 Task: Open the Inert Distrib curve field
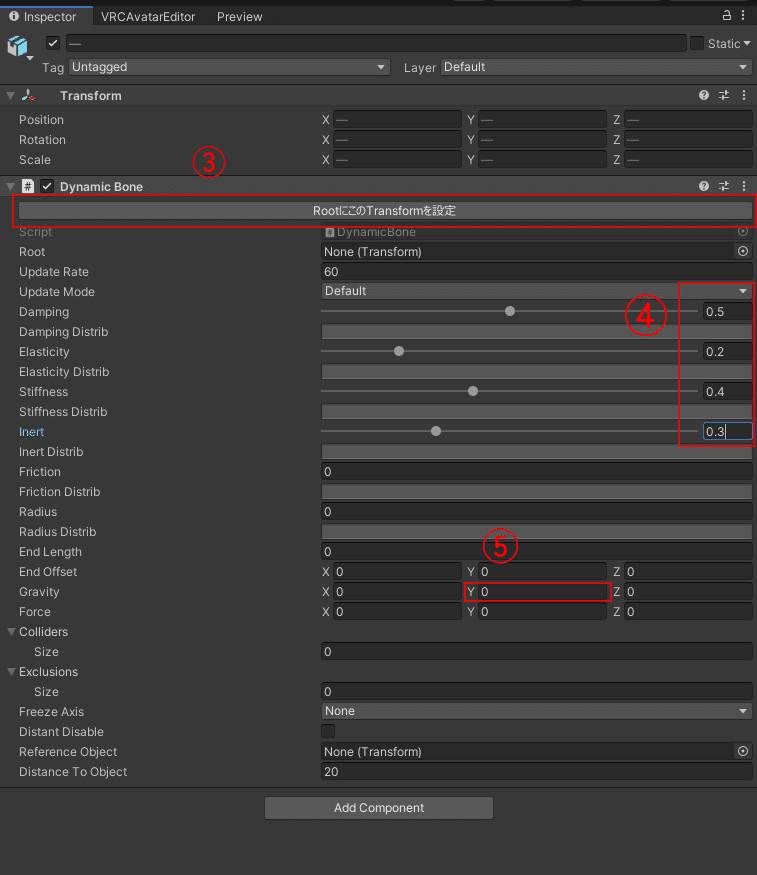pos(537,451)
